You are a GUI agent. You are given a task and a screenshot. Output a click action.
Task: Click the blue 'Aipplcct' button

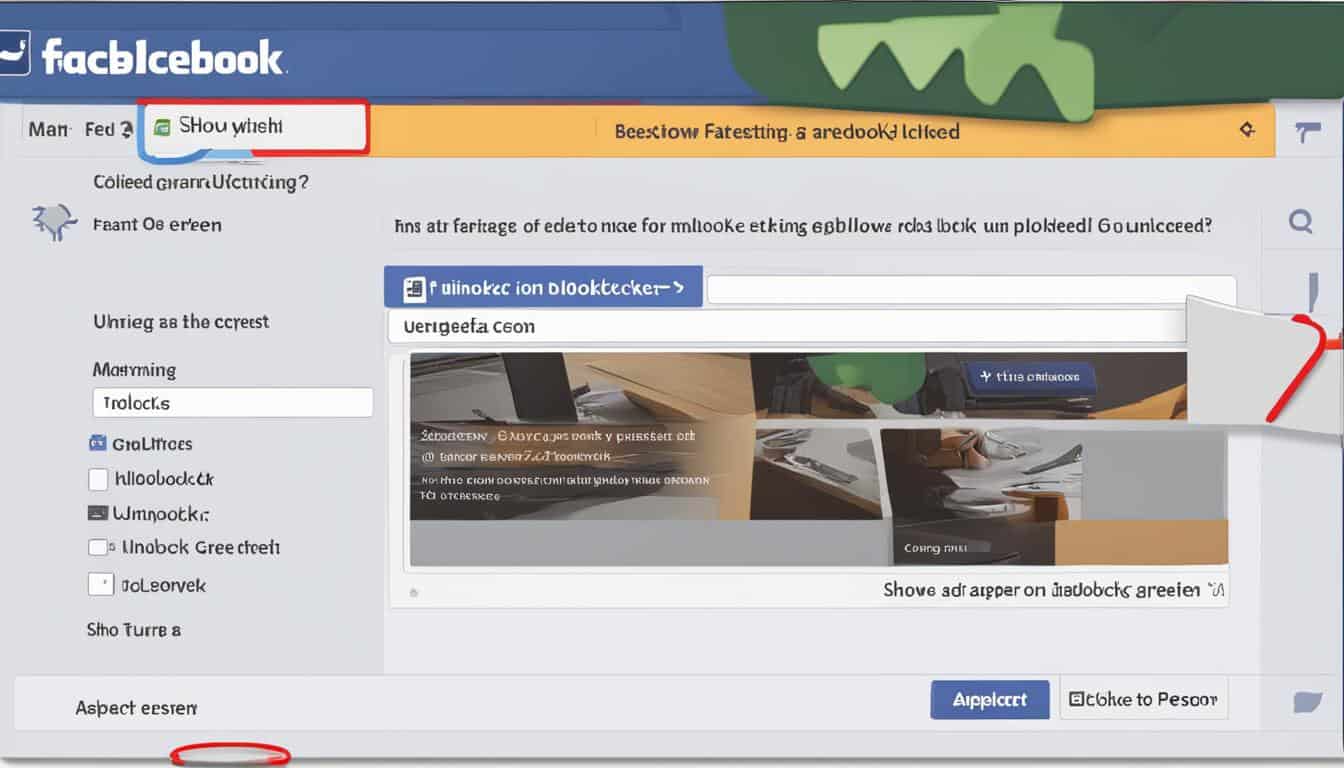989,699
